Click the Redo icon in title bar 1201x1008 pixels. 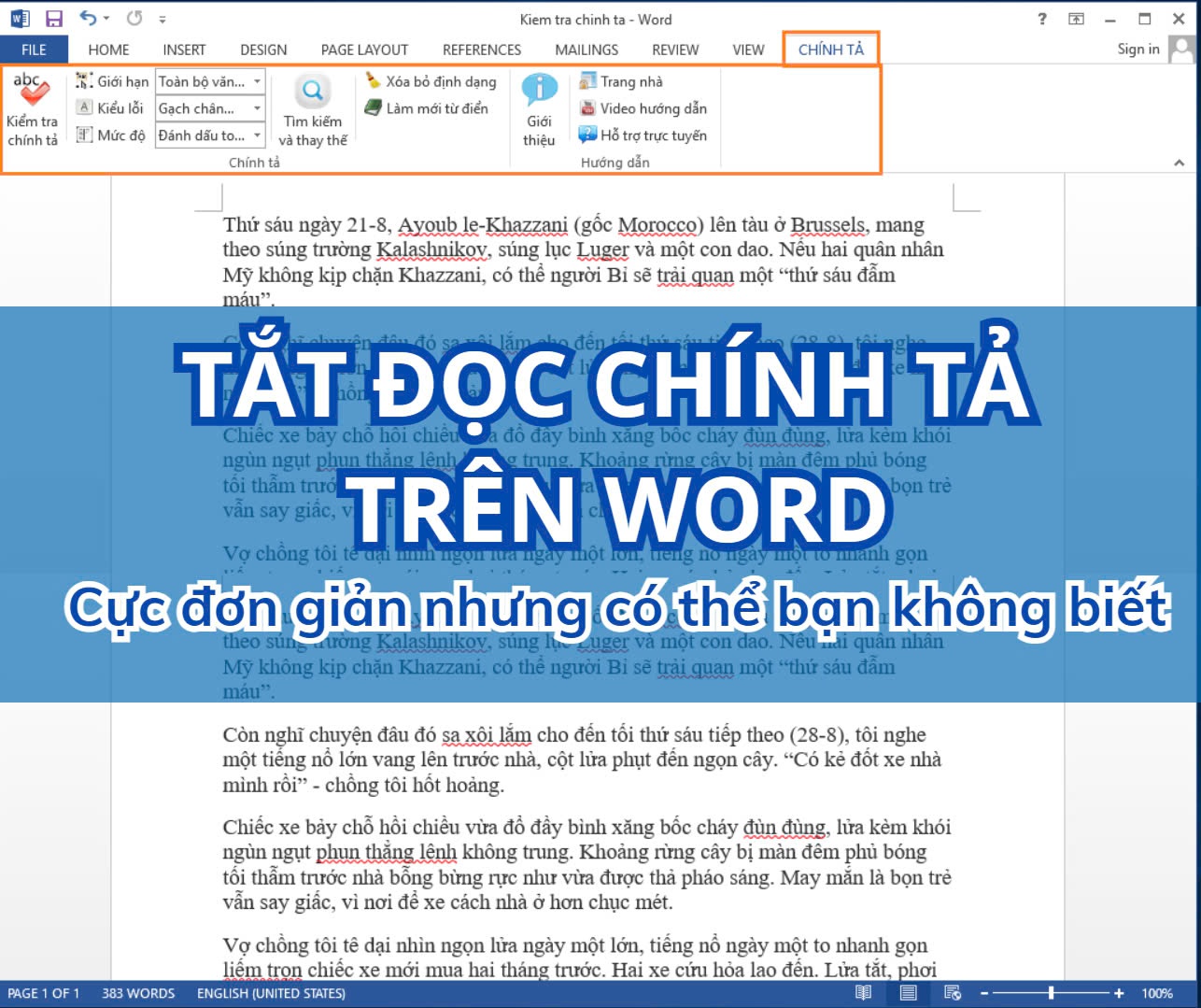point(134,18)
